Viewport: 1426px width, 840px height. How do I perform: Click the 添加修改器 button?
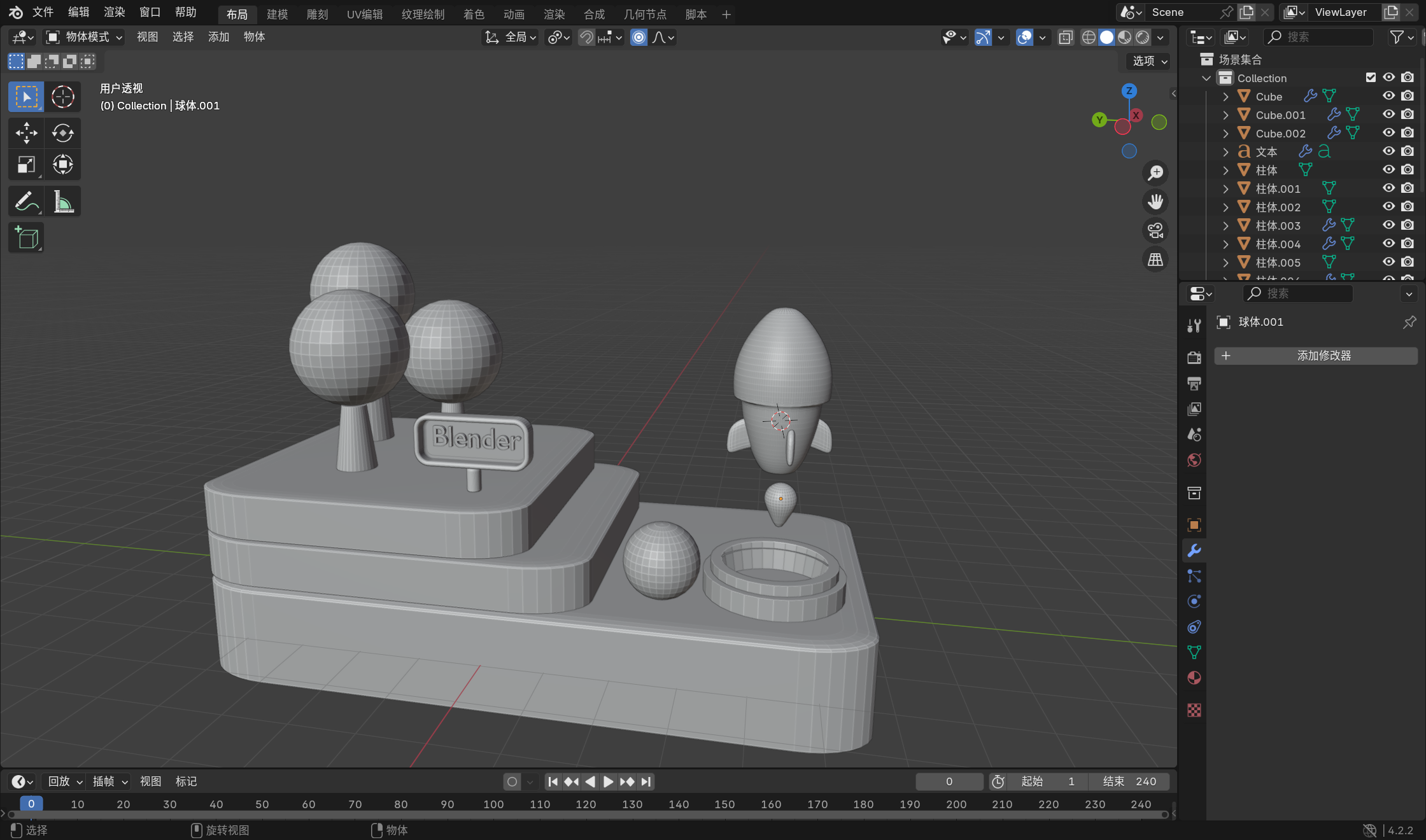pyautogui.click(x=1315, y=356)
